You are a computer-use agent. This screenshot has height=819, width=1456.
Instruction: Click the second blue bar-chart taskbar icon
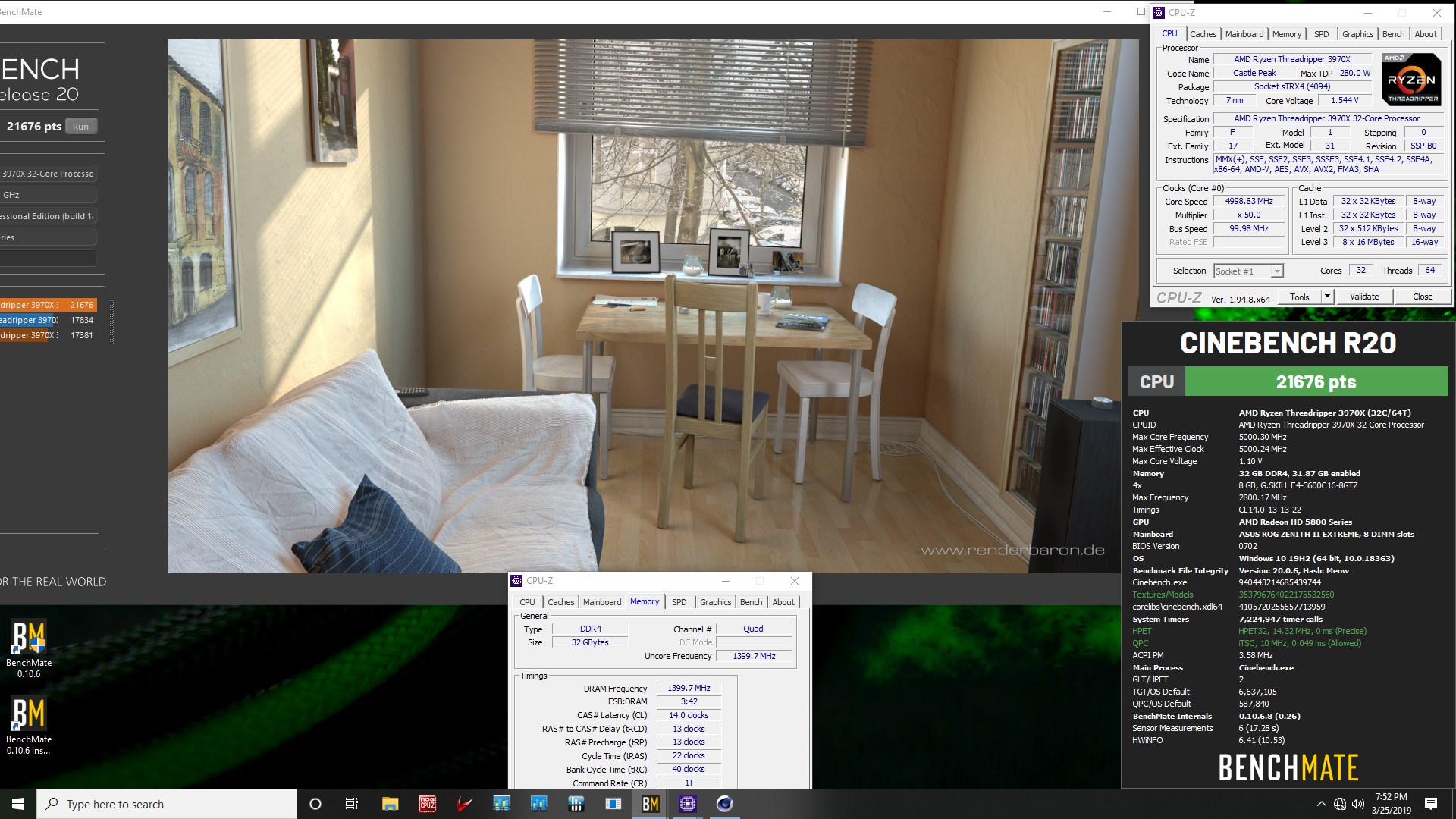[538, 804]
